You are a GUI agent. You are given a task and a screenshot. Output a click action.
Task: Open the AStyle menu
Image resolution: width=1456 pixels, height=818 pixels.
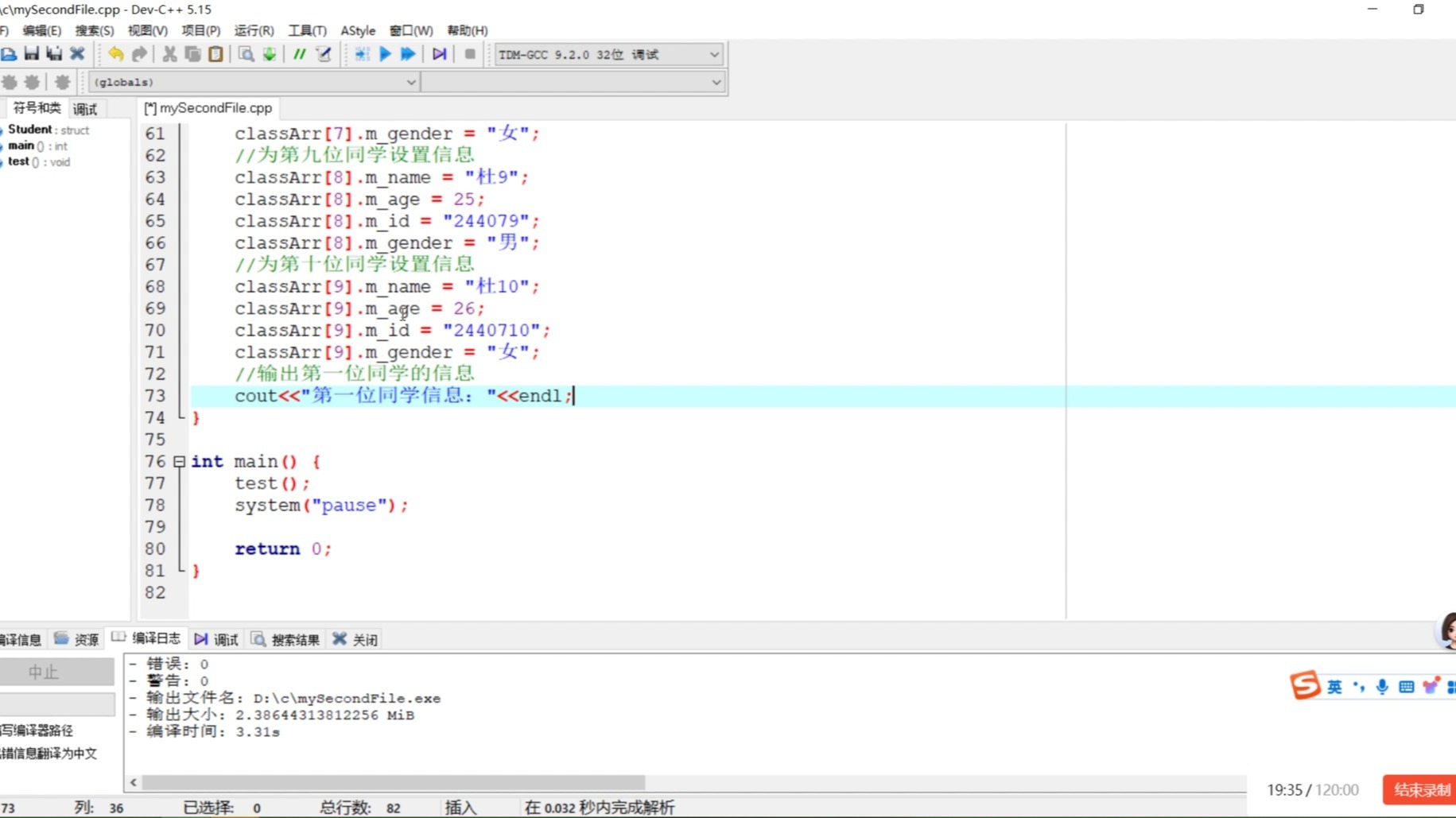358,30
